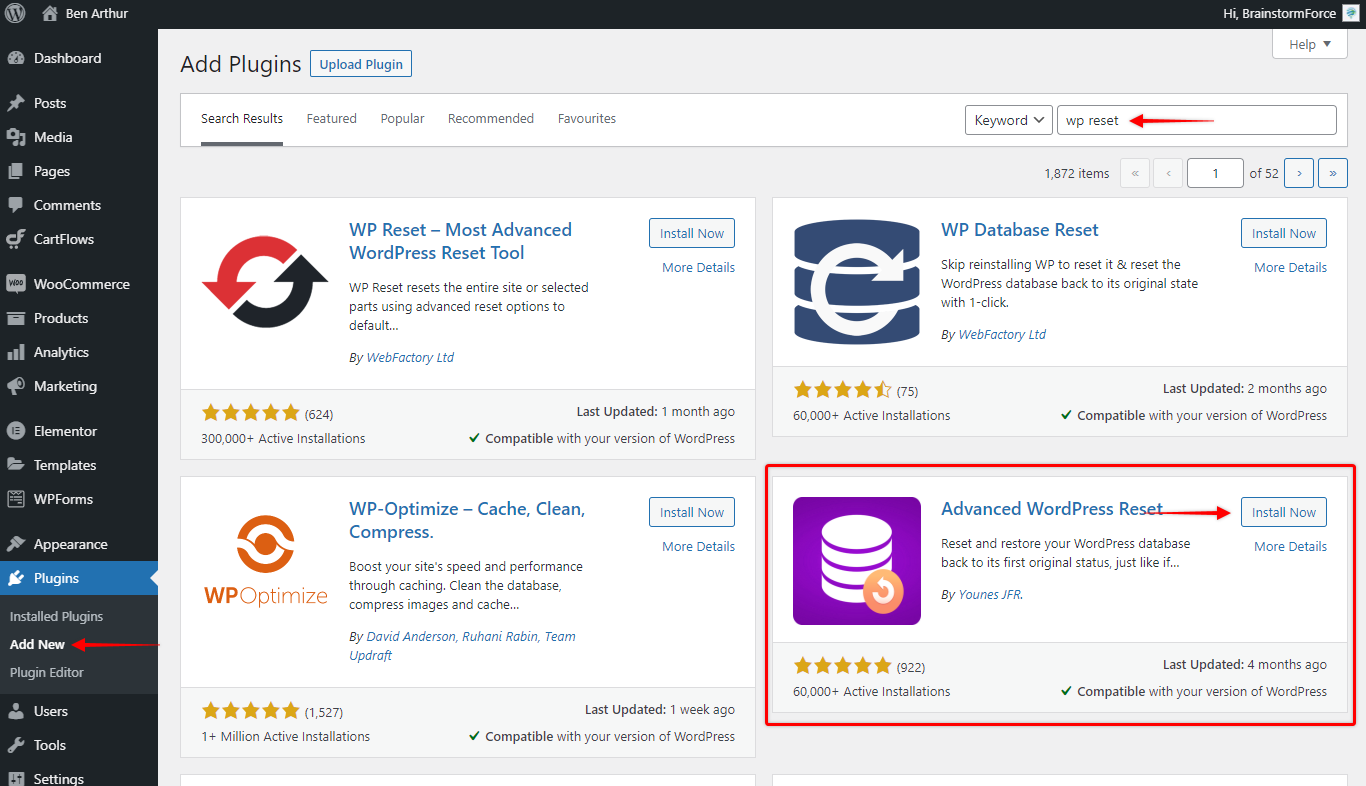Click the WP Reset plugin logo
Screen dimensions: 1366x786
click(x=265, y=282)
